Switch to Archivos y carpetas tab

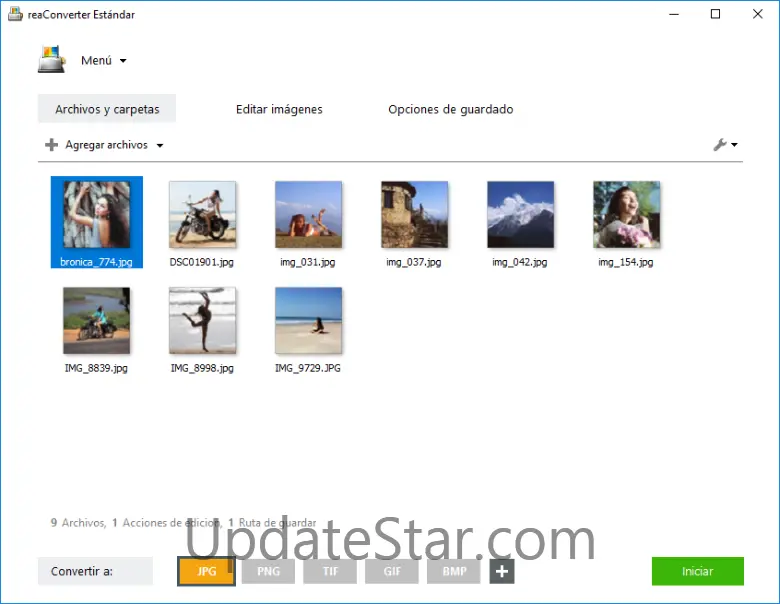107,108
